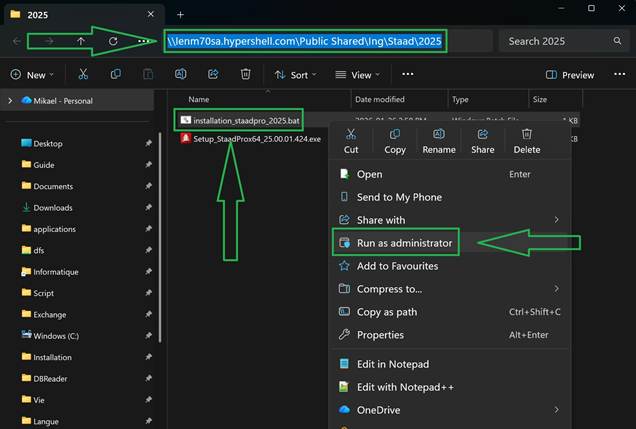Click the sidebar vertical scrollbar
Image resolution: width=636 pixels, height=429 pixels.
(x=160, y=238)
